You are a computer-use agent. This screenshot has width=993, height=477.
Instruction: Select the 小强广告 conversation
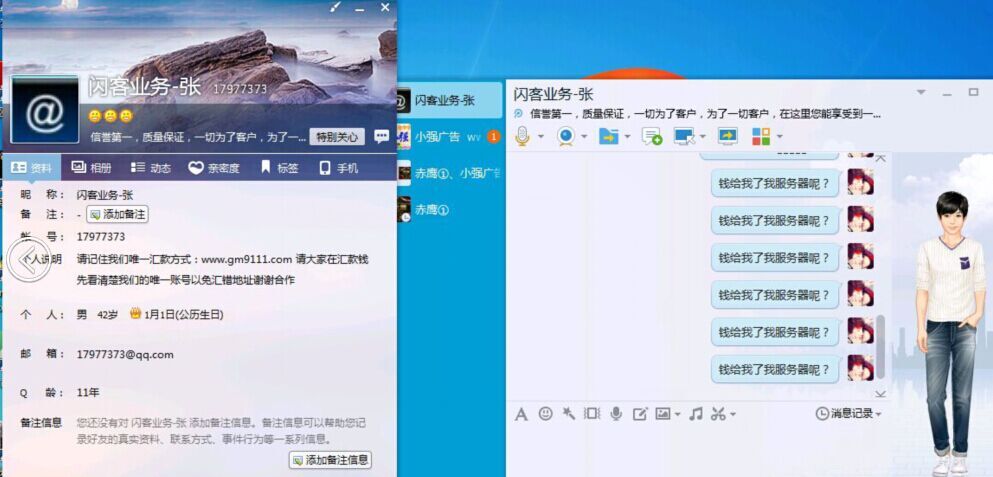coord(449,136)
